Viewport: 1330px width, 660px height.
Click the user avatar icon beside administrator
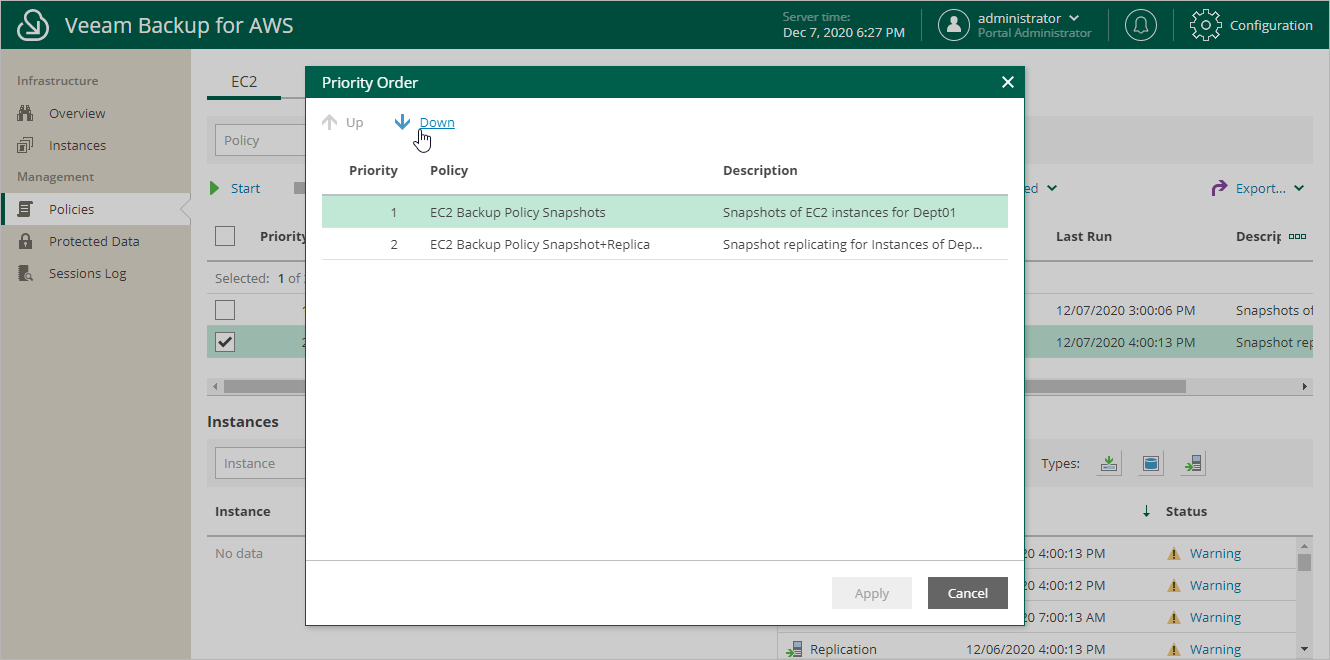[x=954, y=25]
